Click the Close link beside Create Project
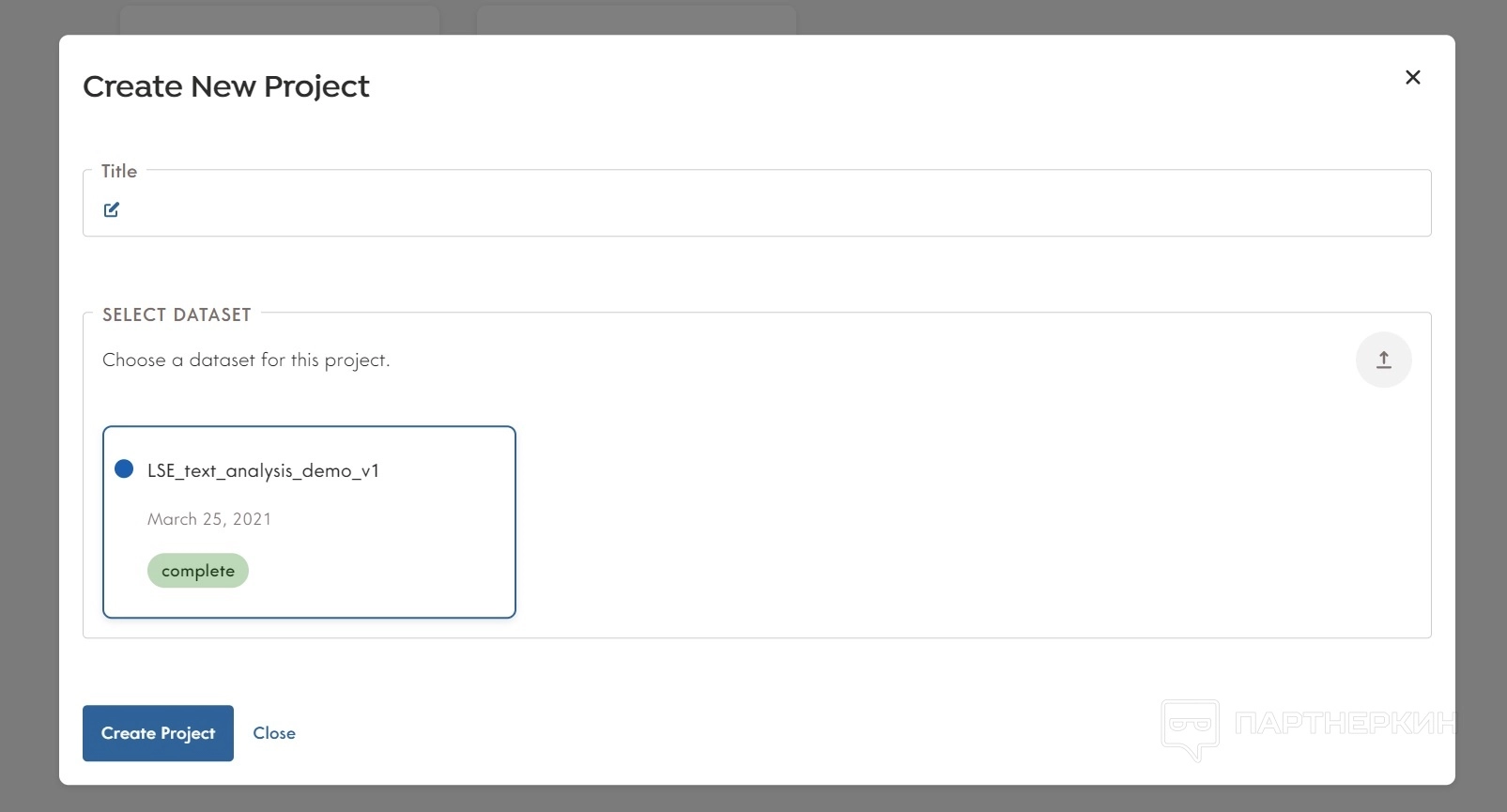The height and width of the screenshot is (812, 1507). (x=274, y=733)
